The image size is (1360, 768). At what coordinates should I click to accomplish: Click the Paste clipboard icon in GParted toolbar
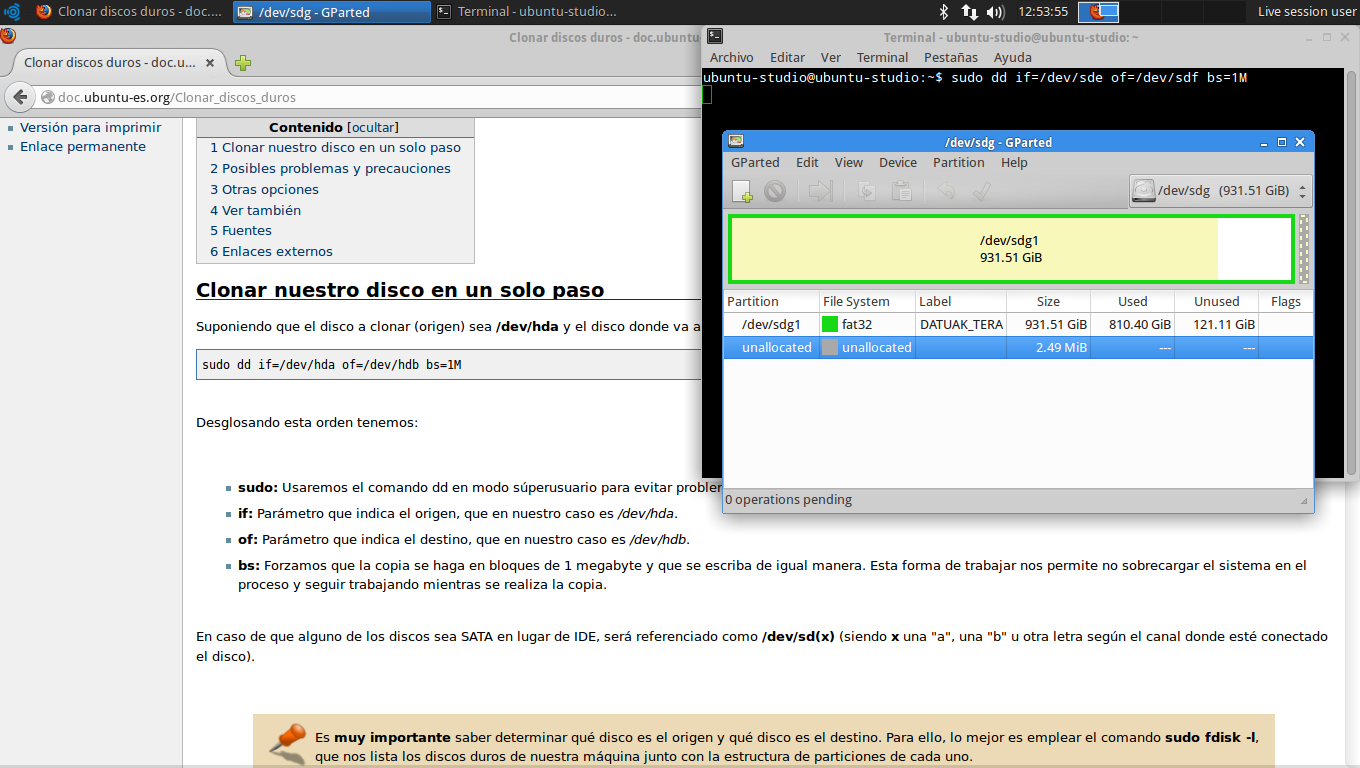[901, 191]
